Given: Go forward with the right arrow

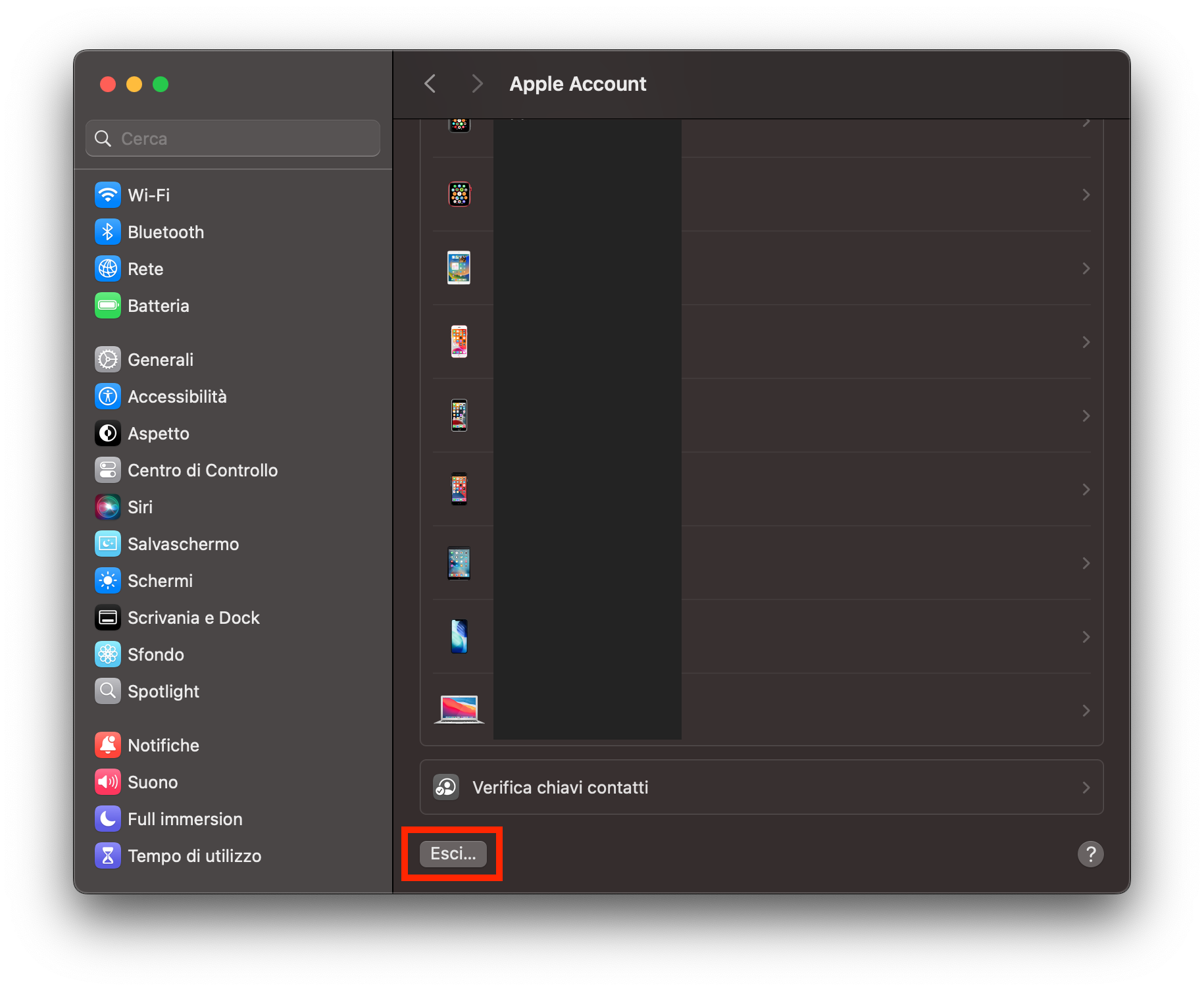Looking at the screenshot, I should coord(478,84).
